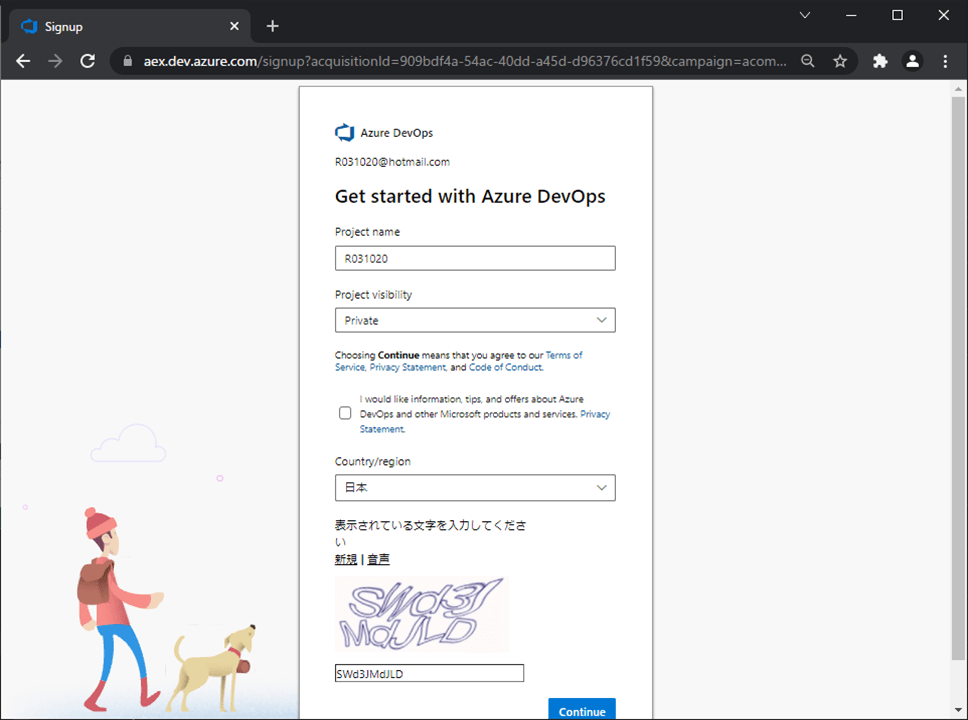968x720 pixels.
Task: Close the Signup tab
Action: [234, 27]
